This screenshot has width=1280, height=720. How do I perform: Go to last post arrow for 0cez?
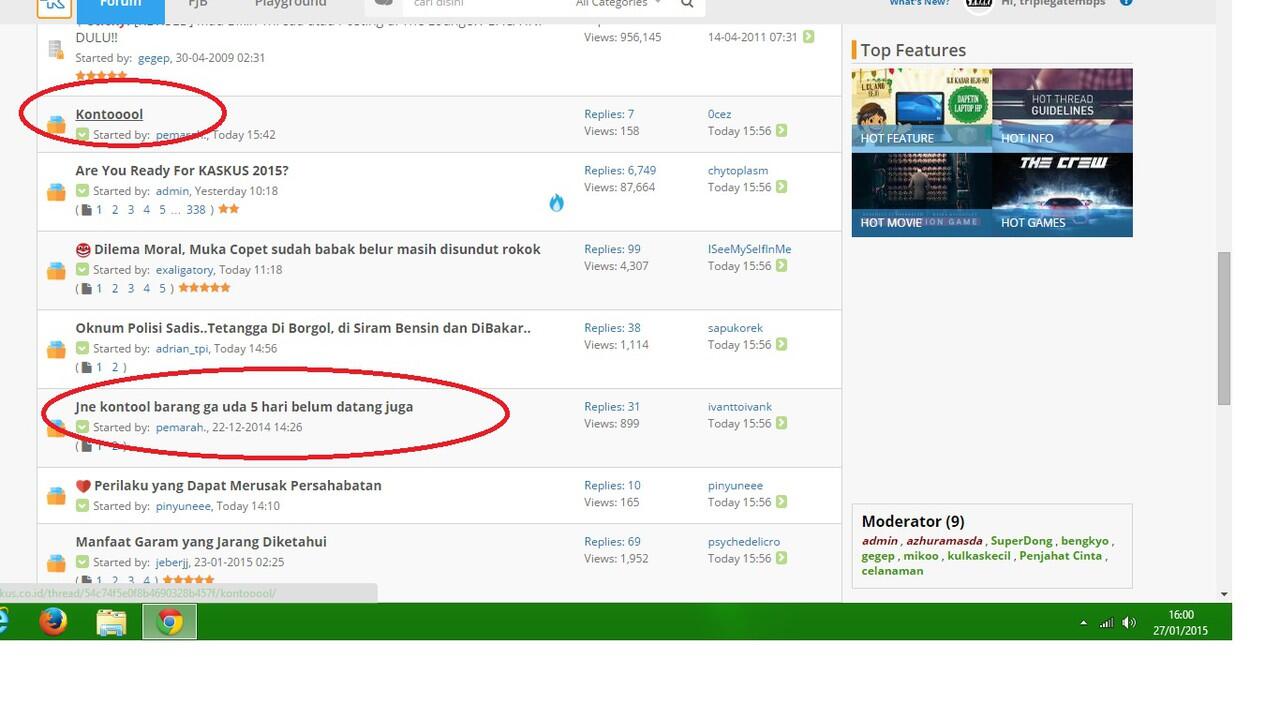point(781,131)
